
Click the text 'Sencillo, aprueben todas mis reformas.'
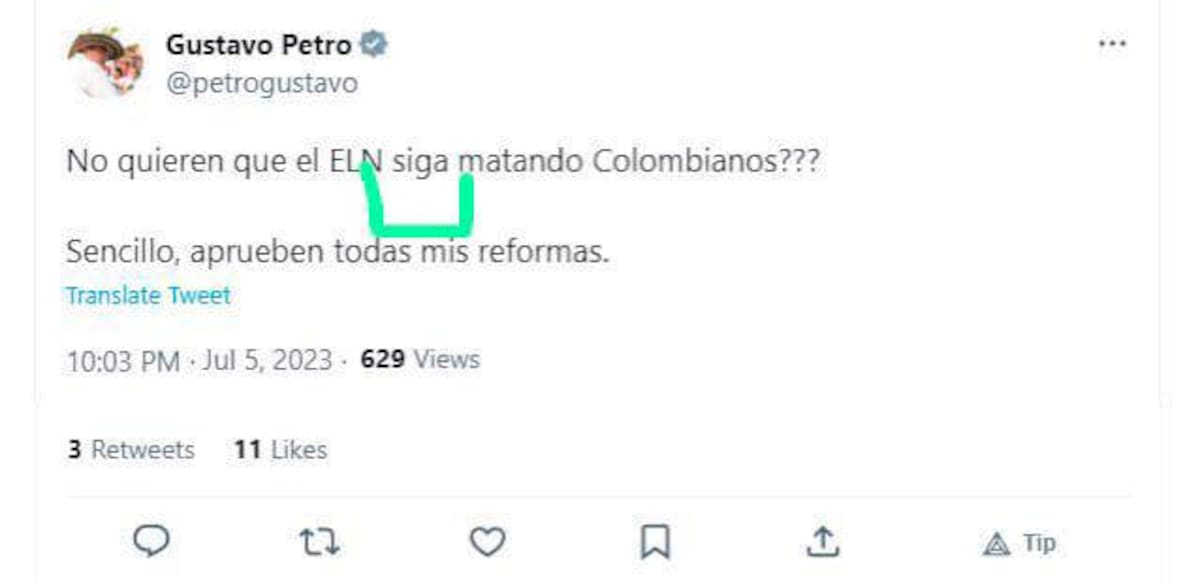(337, 252)
